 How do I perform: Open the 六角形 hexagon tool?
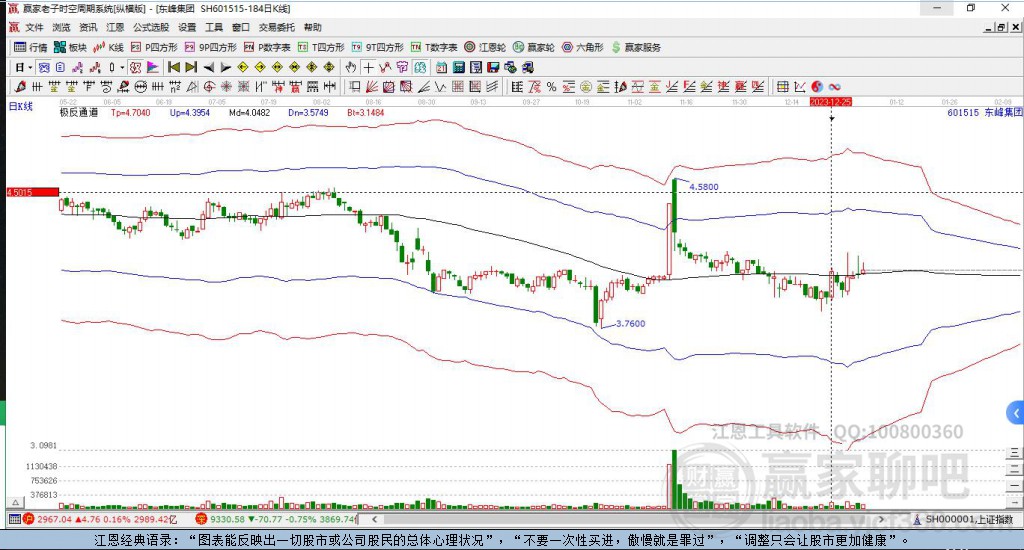click(x=583, y=47)
